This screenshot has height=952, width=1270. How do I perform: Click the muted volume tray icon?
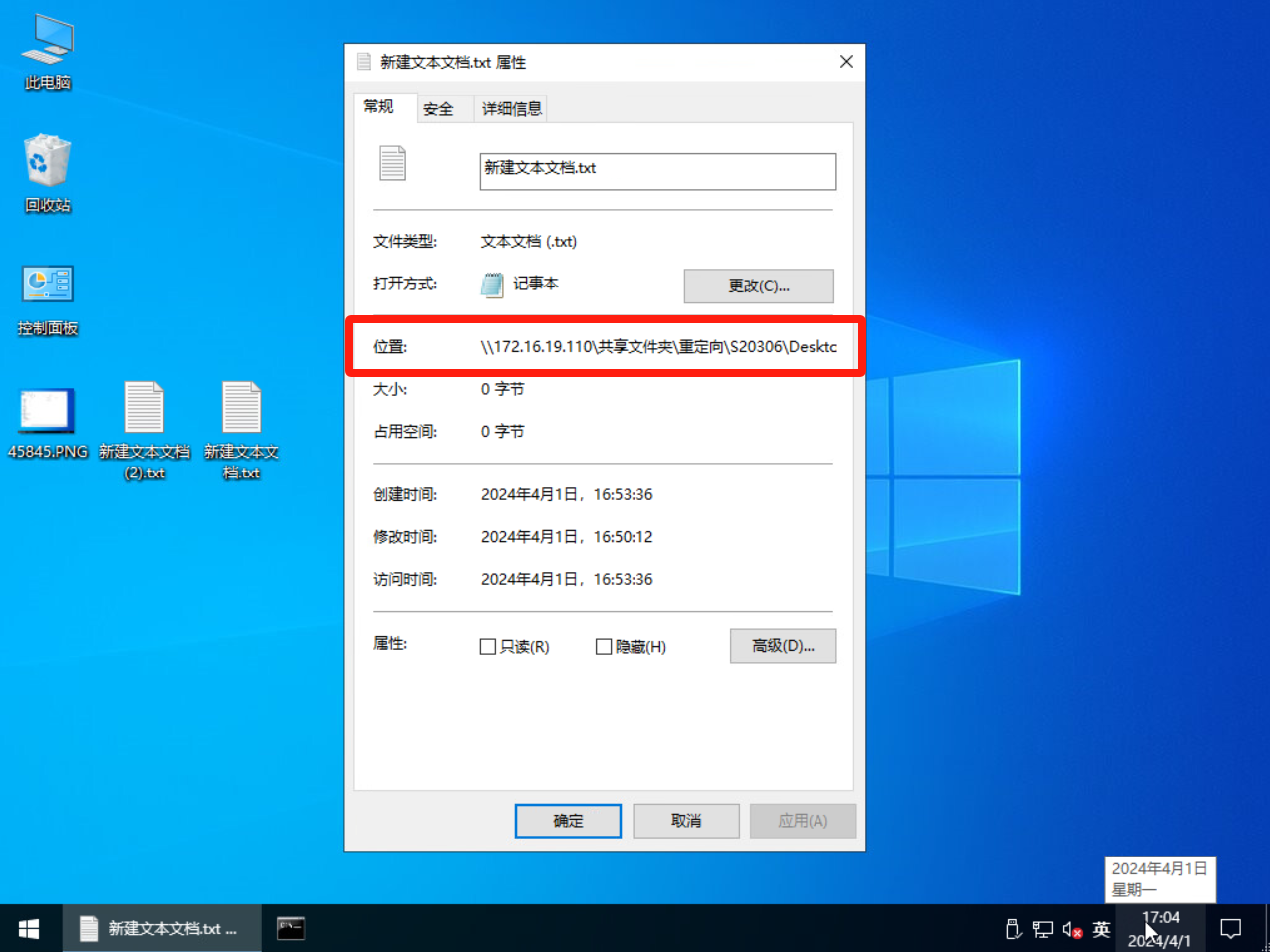point(1071,929)
